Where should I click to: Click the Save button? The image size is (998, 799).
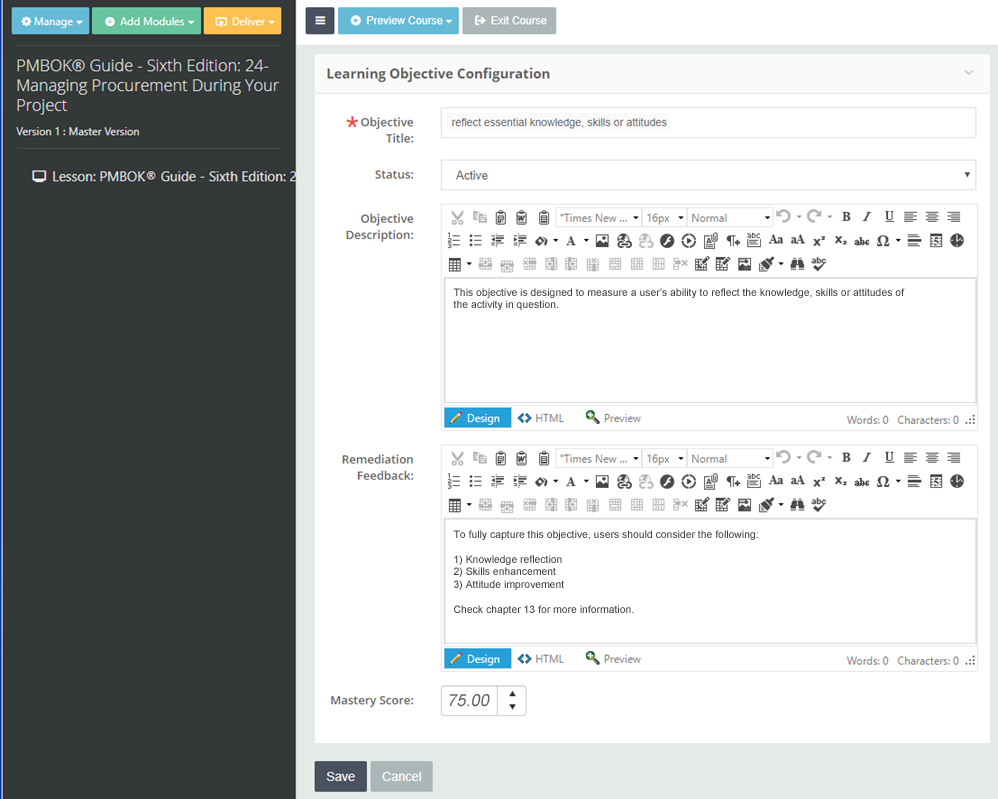[340, 777]
